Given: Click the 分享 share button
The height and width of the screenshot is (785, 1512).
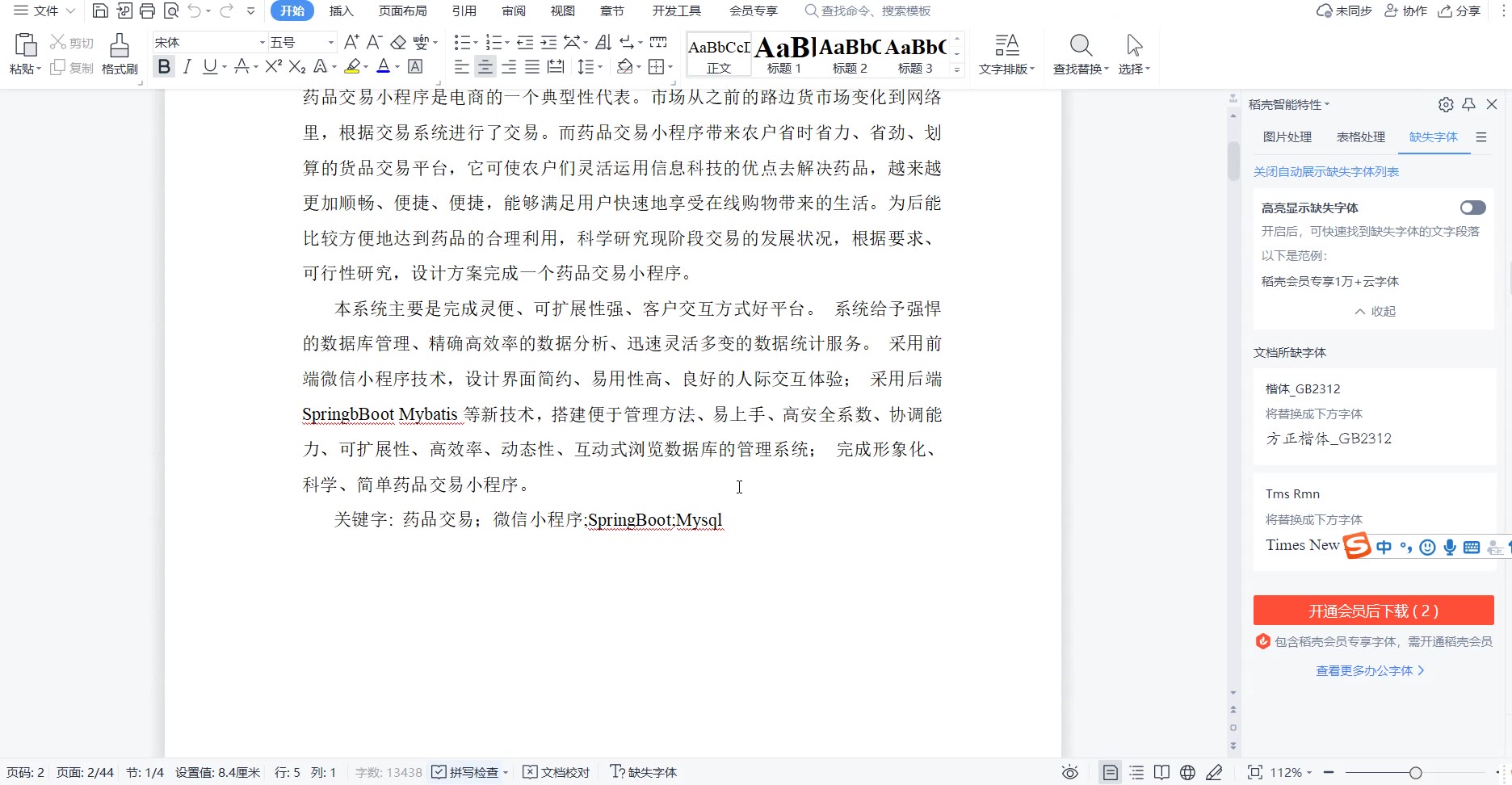Looking at the screenshot, I should [1459, 10].
